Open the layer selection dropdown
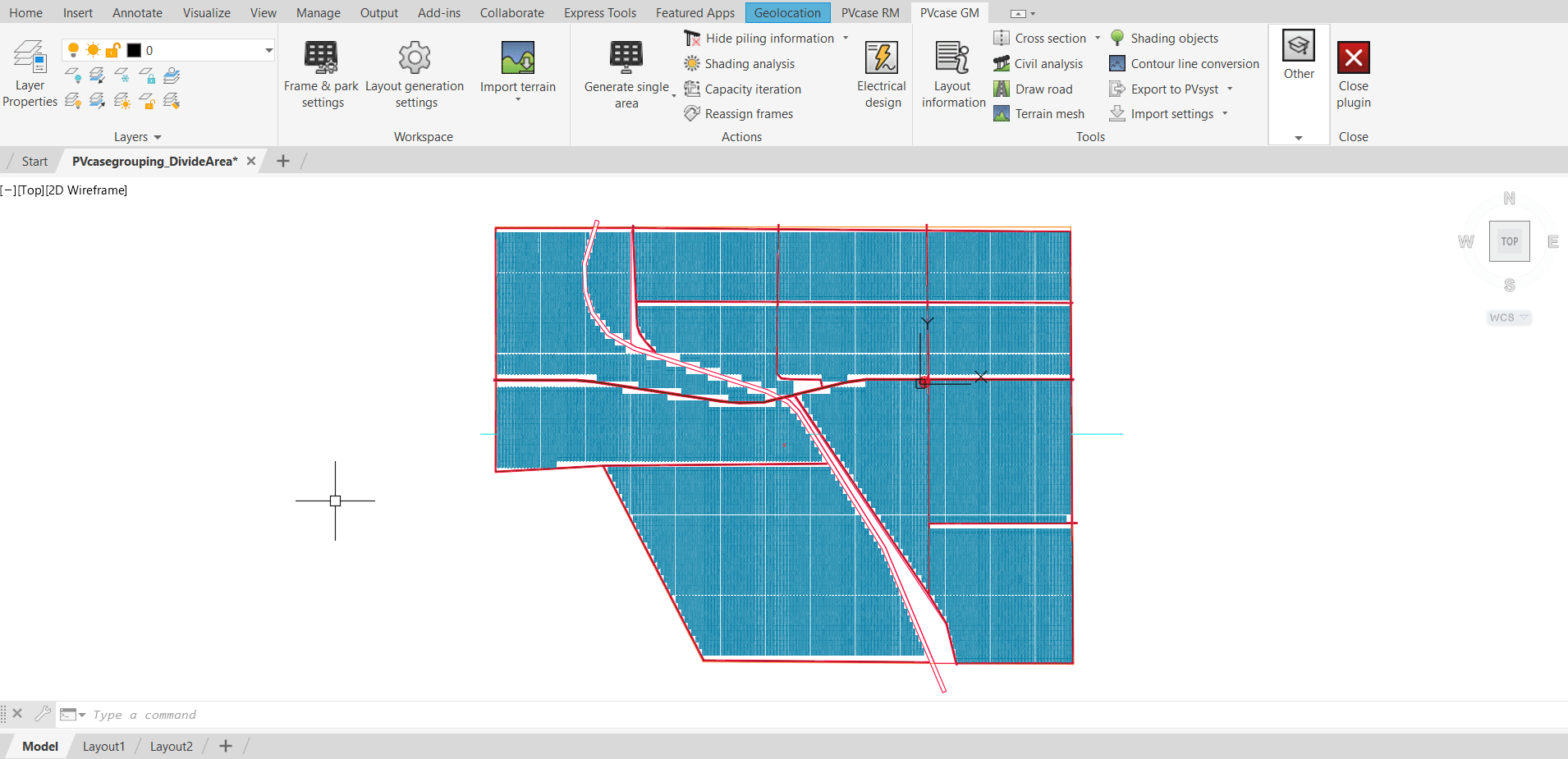This screenshot has height=759, width=1568. [268, 49]
